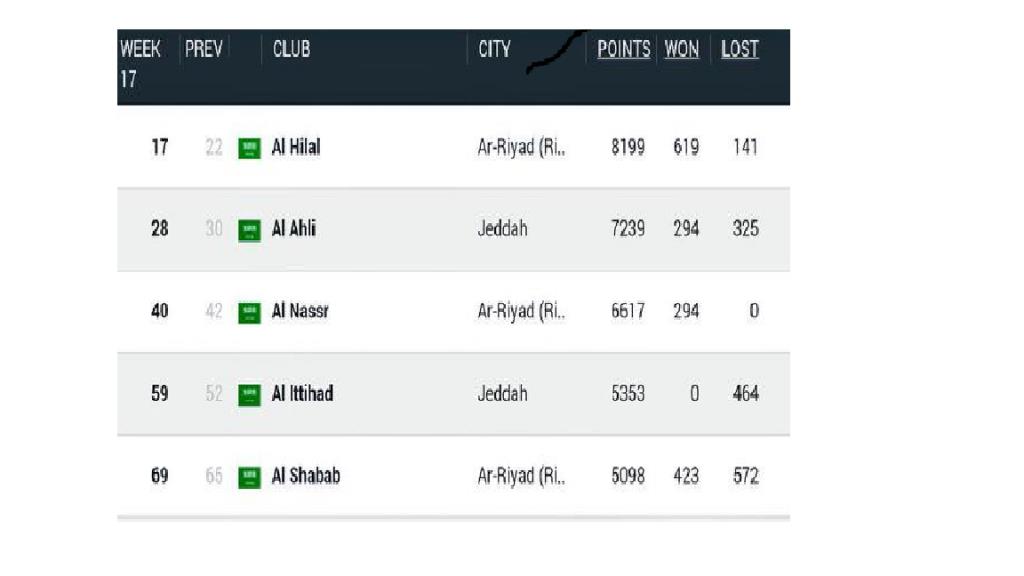Select the Al Nassr club name

coord(300,311)
